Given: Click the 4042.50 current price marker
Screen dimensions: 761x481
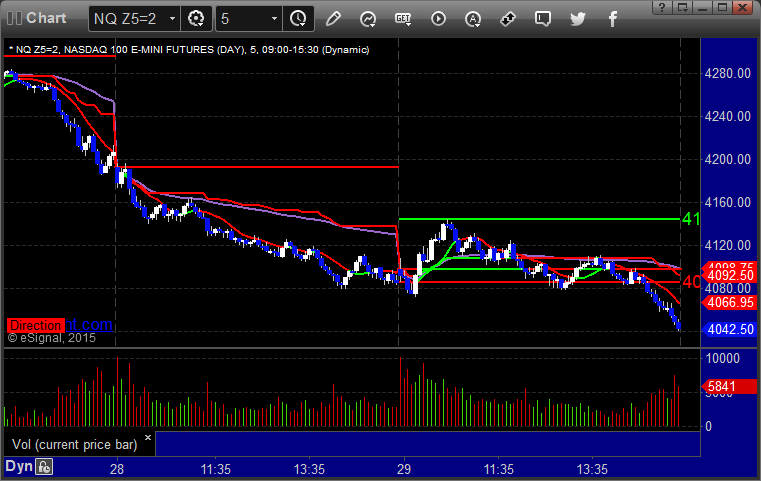Looking at the screenshot, I should pos(730,327).
